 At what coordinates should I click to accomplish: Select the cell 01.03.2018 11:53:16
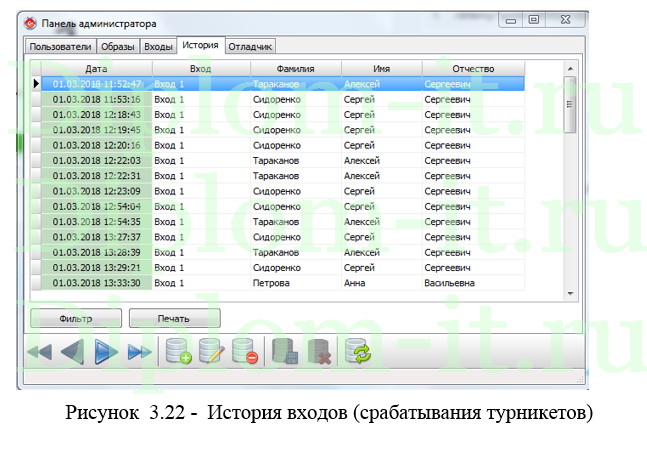pyautogui.click(x=97, y=99)
